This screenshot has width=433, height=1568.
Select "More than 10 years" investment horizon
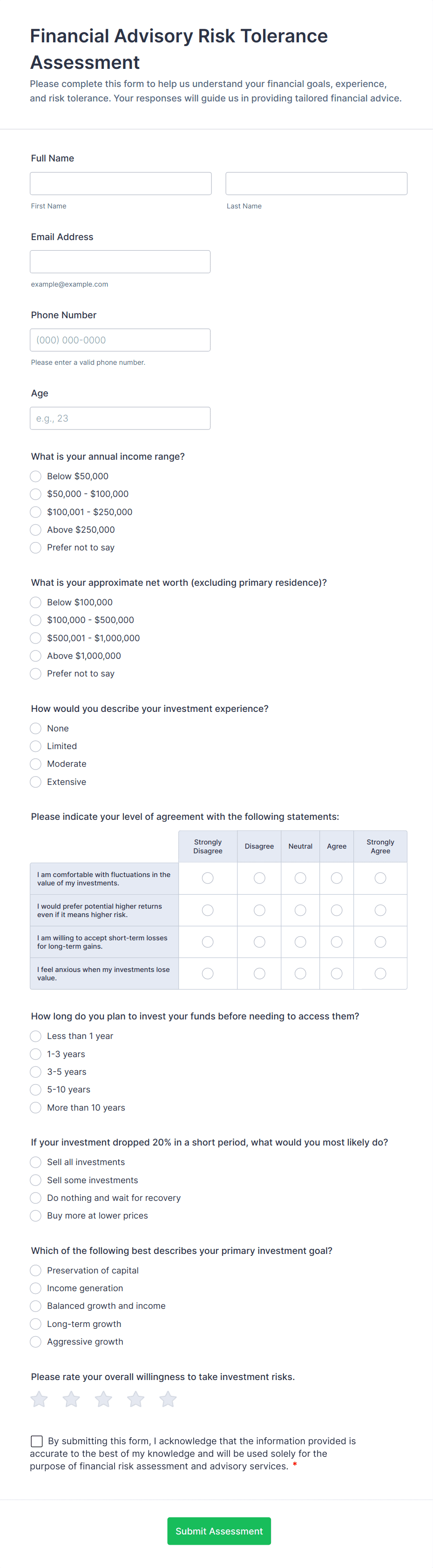(35, 1107)
